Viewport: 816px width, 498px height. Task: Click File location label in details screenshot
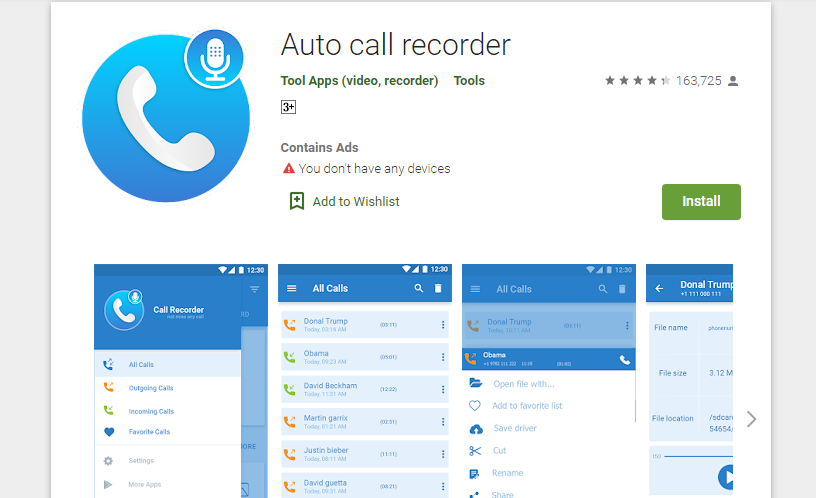tap(672, 418)
